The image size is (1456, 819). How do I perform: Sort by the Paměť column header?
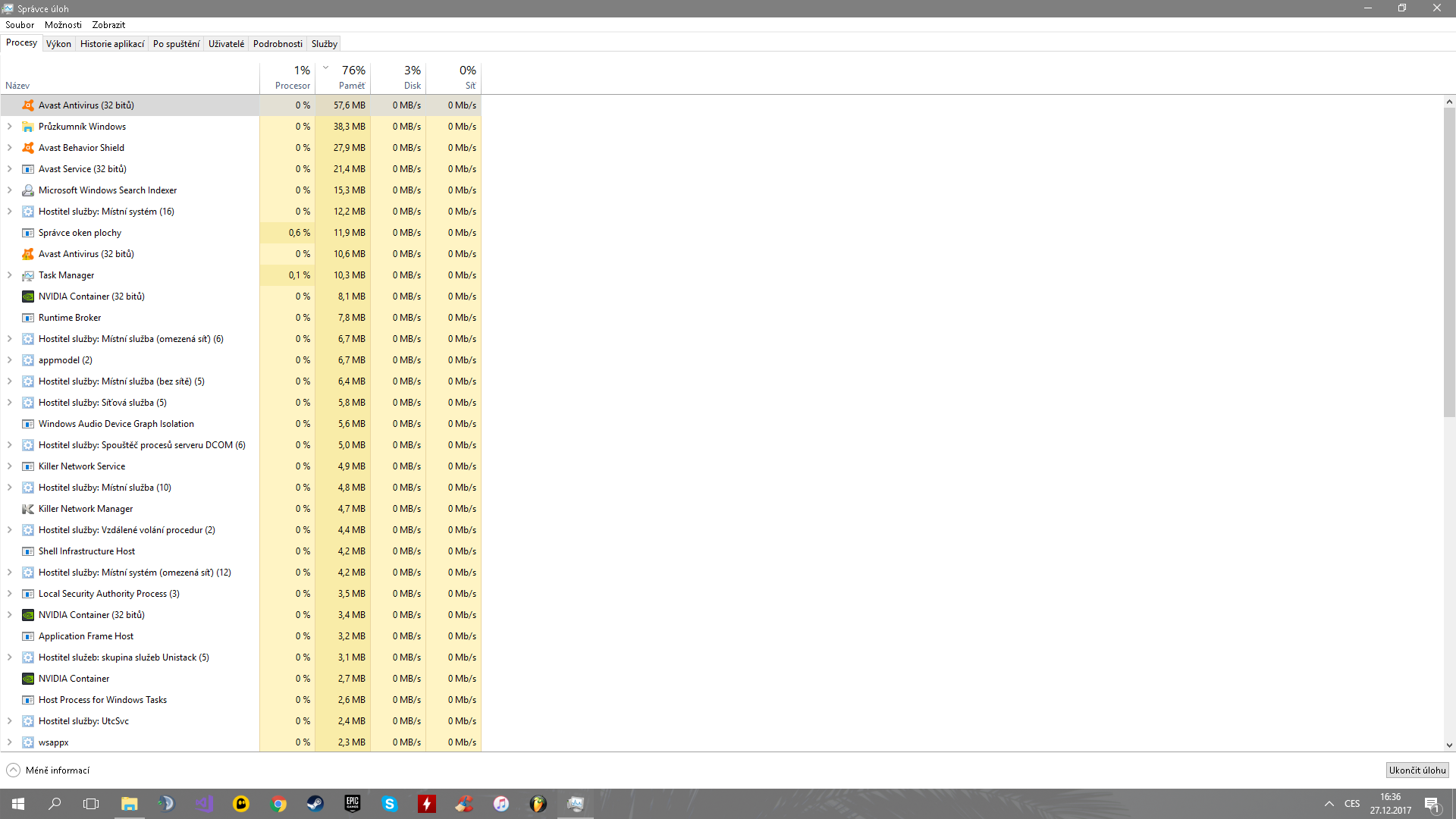point(343,77)
